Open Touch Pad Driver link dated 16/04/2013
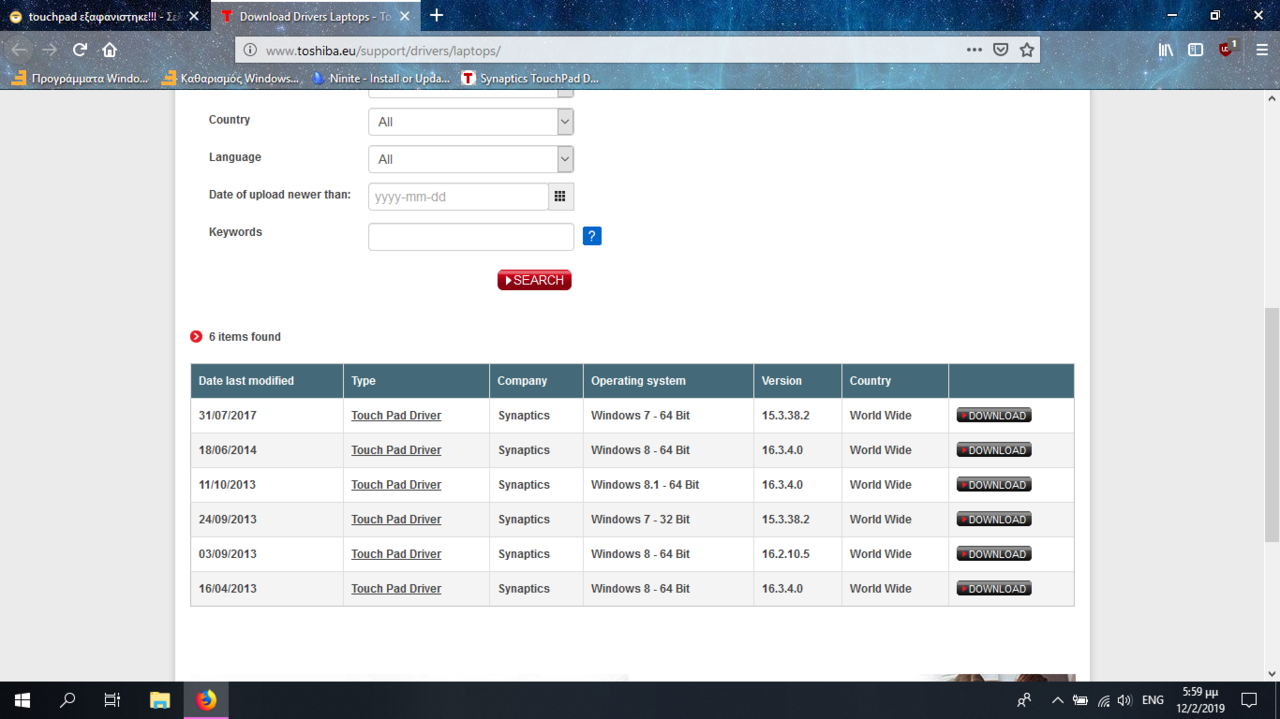Image resolution: width=1280 pixels, height=719 pixels. point(396,588)
